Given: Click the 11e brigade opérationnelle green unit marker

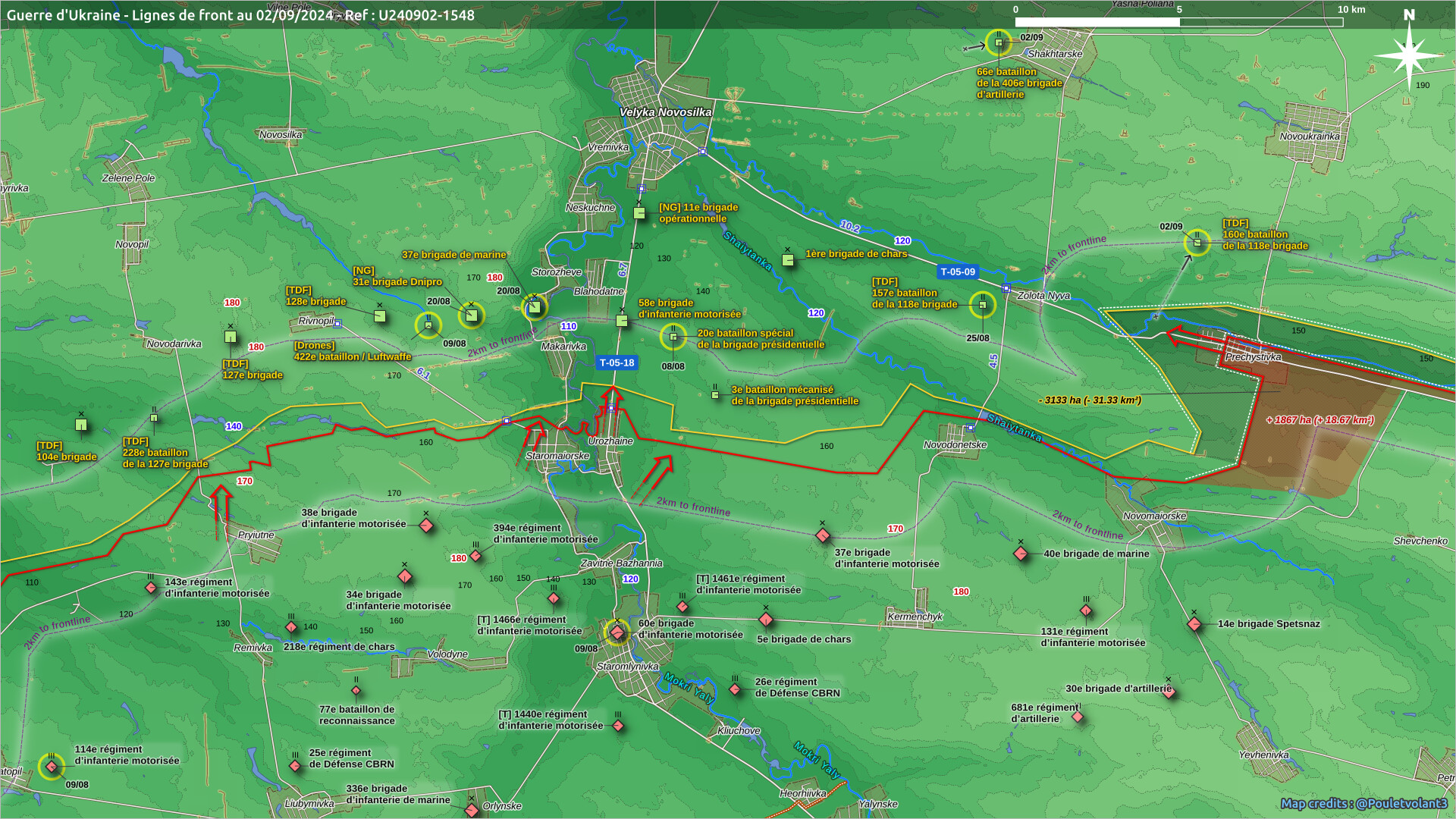Looking at the screenshot, I should click(x=639, y=213).
